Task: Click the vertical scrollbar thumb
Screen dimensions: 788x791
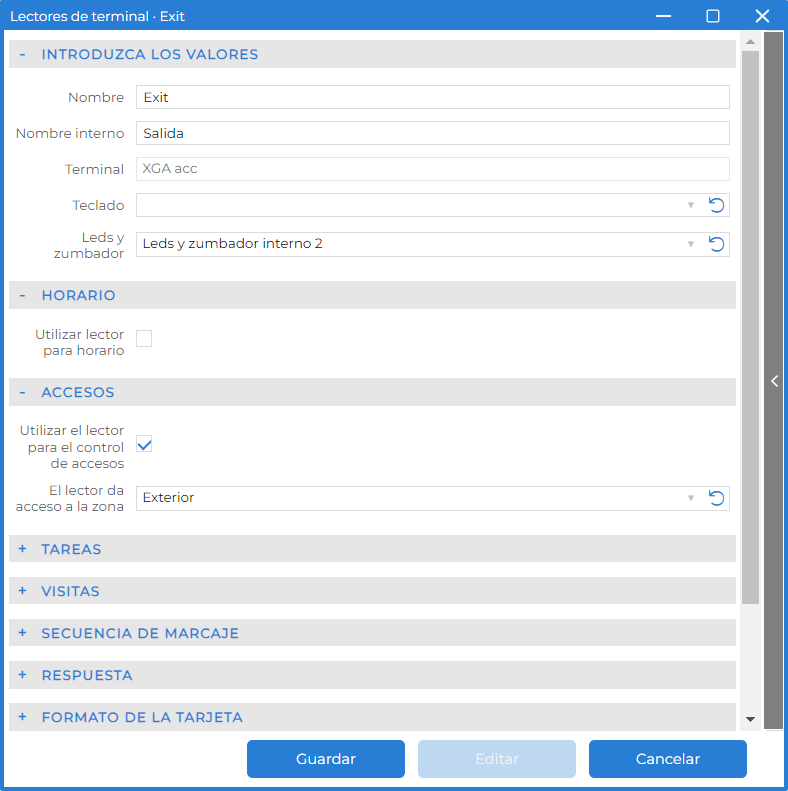Action: (750, 327)
